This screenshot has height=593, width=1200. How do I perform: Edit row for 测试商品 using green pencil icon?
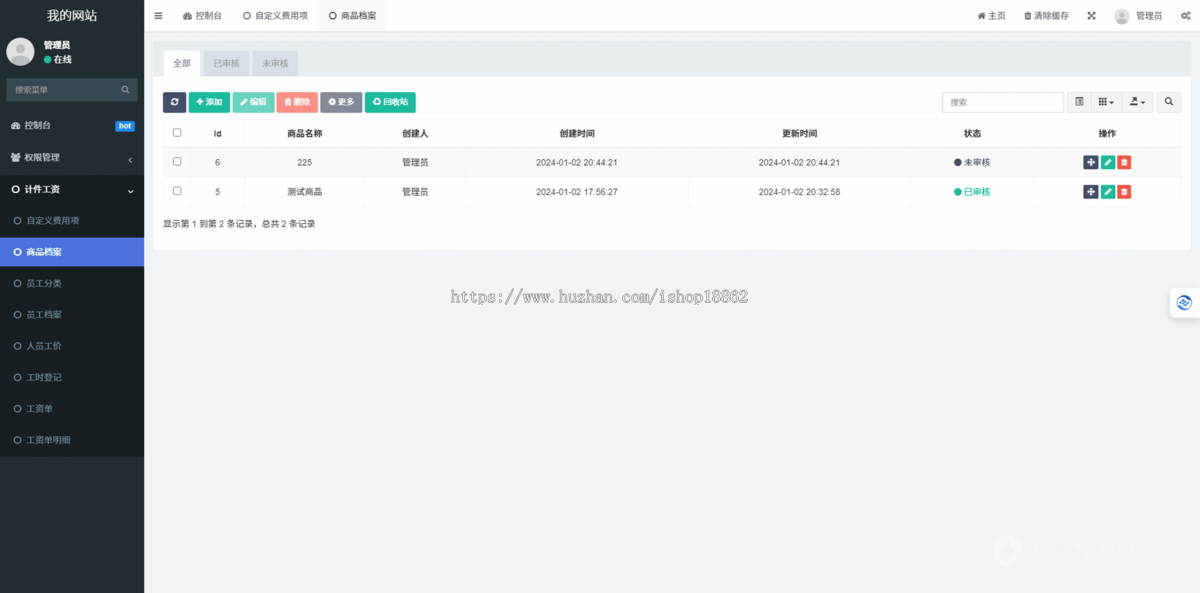click(x=1106, y=191)
